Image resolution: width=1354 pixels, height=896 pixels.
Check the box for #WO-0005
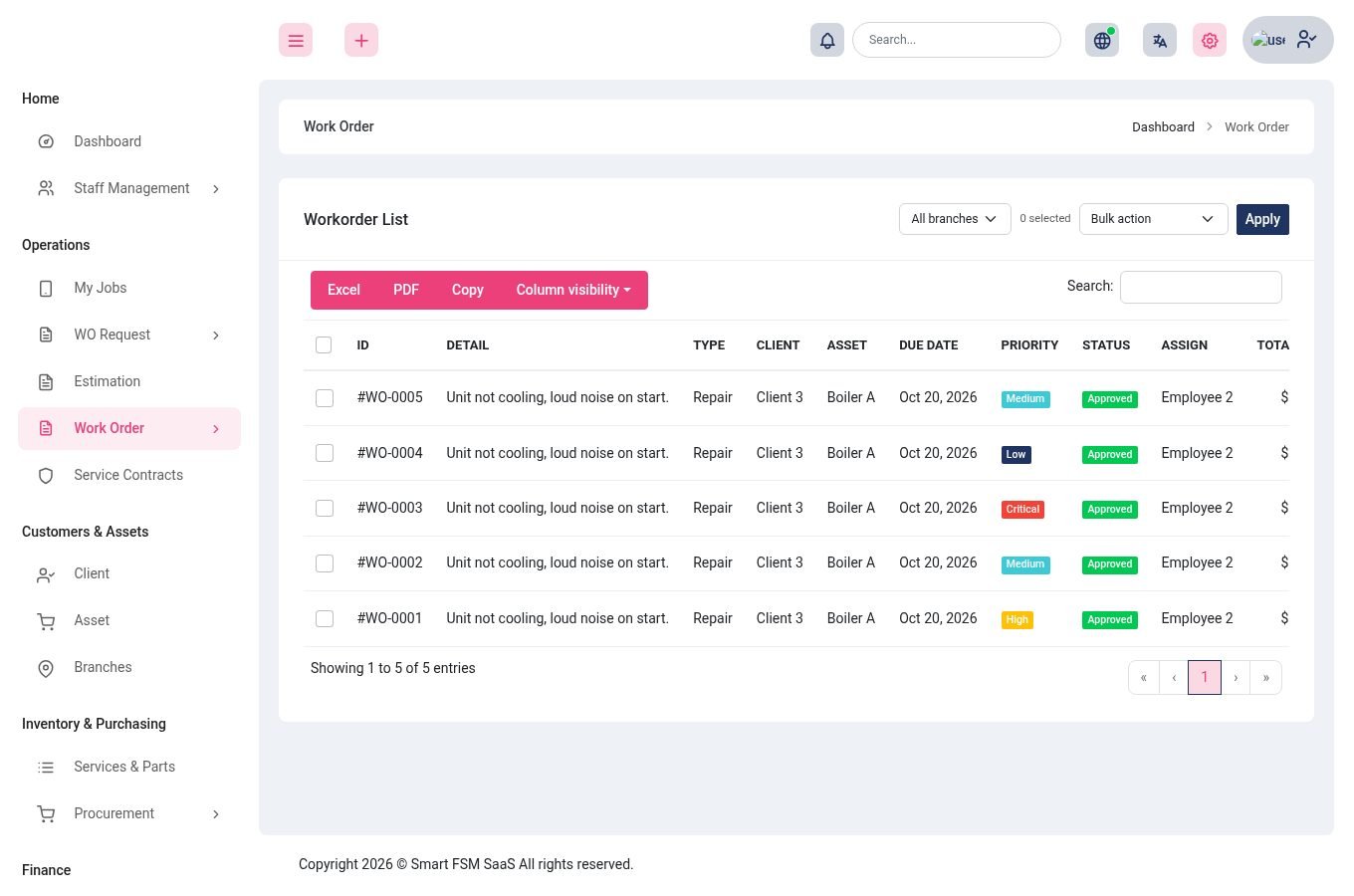[x=325, y=398]
